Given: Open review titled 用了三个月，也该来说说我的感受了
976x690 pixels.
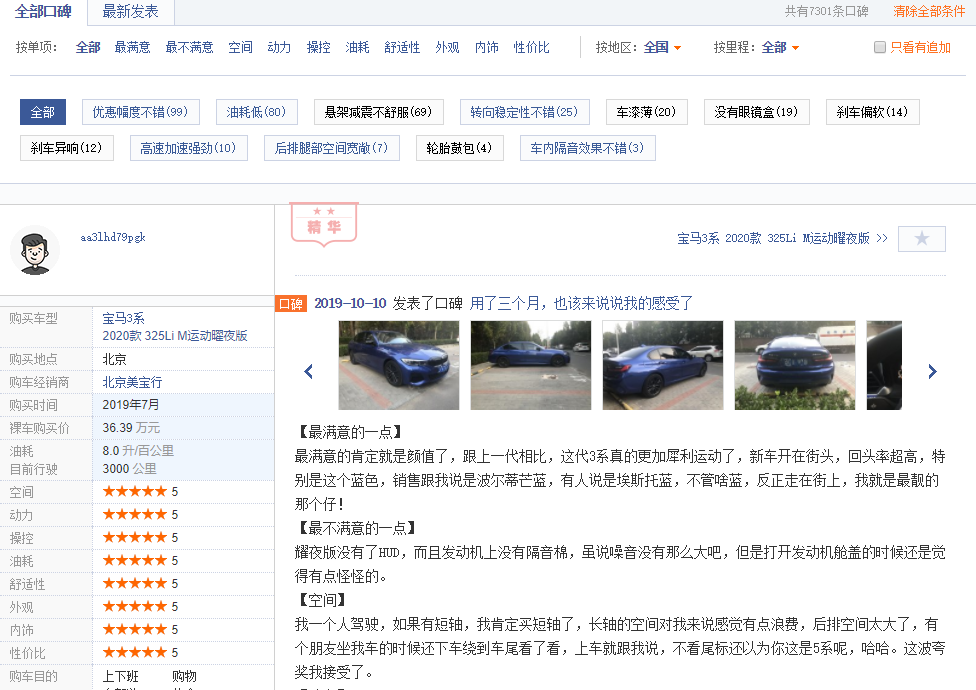Looking at the screenshot, I should click(581, 304).
